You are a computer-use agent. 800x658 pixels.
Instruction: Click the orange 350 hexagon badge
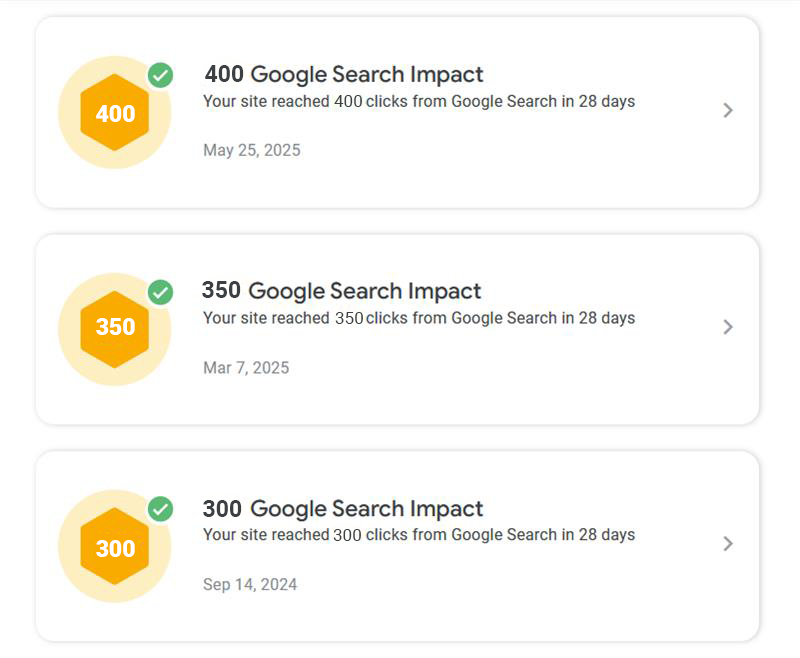pos(115,328)
